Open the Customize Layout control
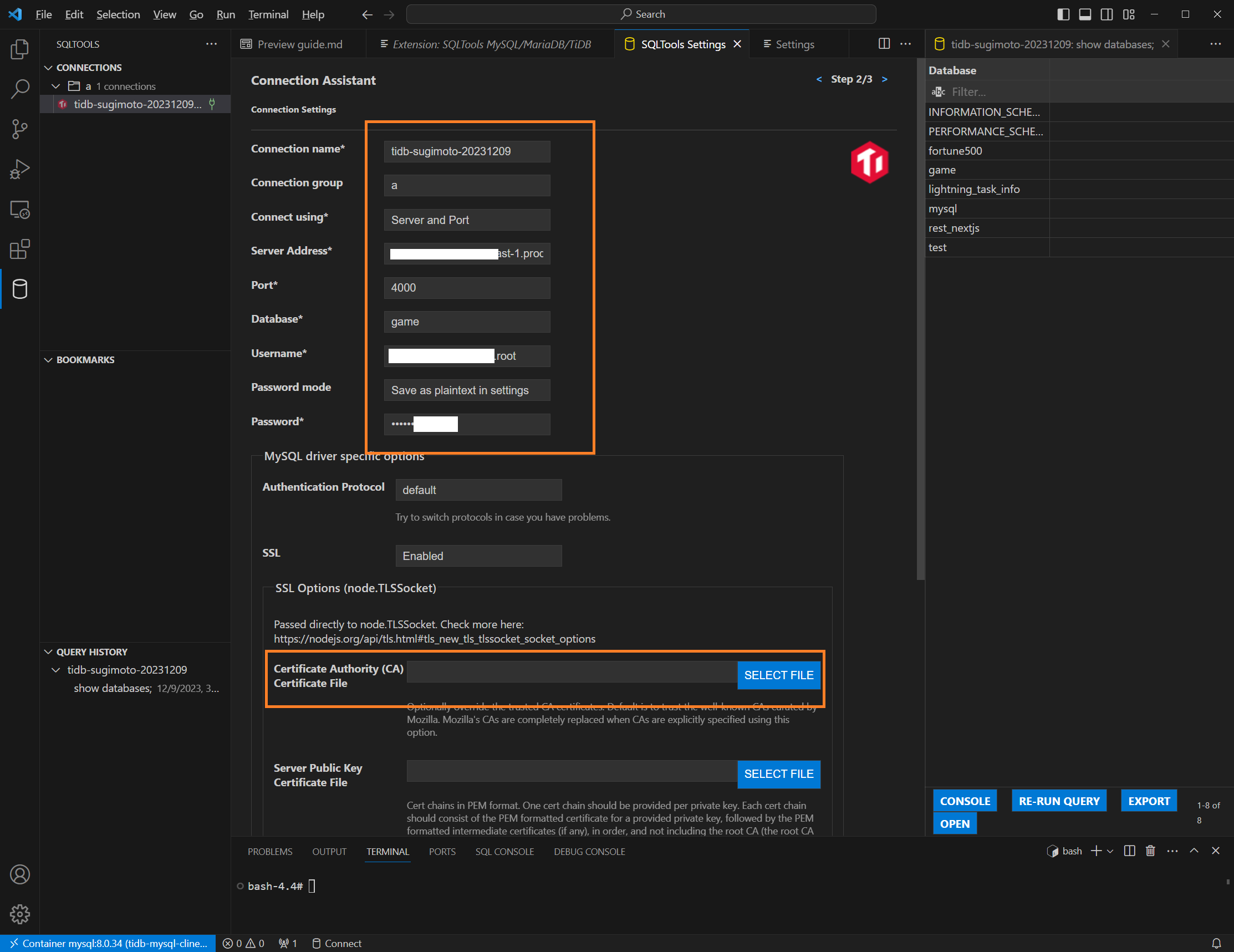The image size is (1234, 952). 1128,14
